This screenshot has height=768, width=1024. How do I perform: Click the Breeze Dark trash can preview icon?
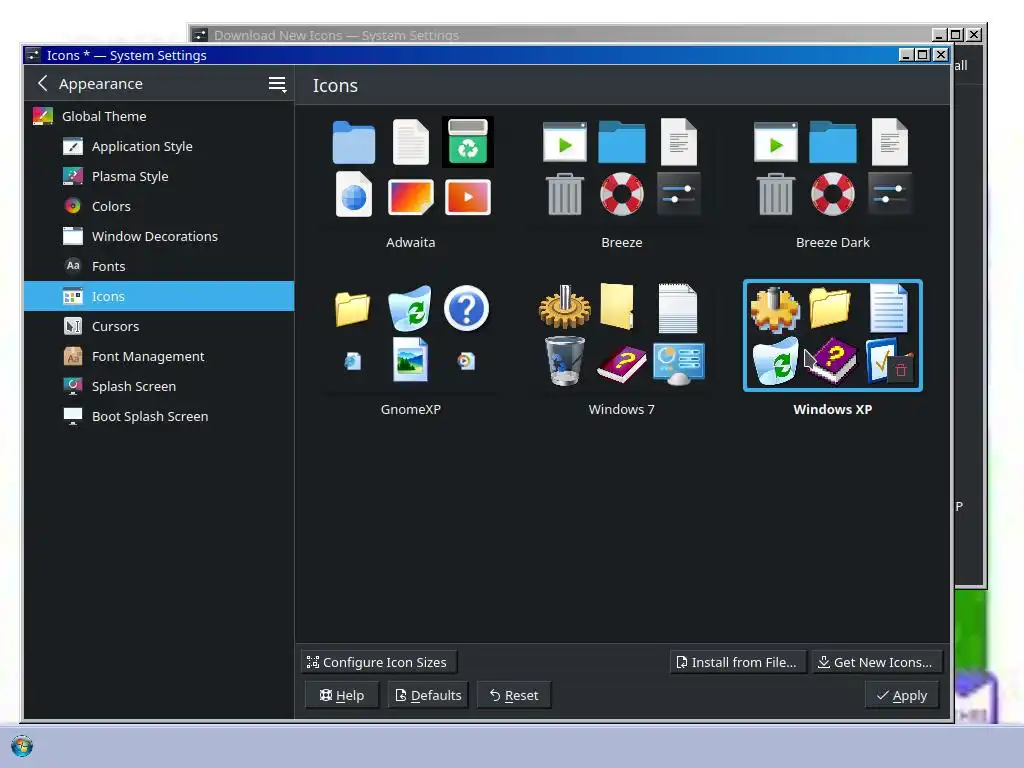(x=776, y=194)
